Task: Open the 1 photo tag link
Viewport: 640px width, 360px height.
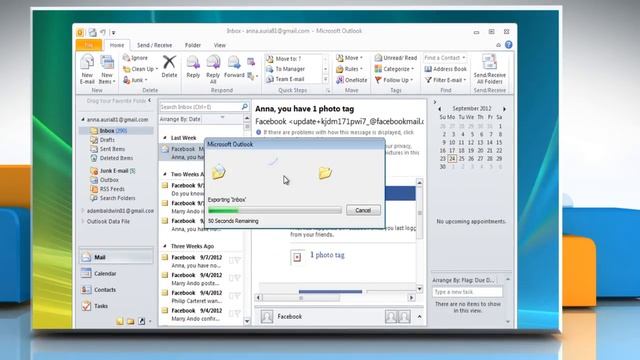Action: [327, 255]
